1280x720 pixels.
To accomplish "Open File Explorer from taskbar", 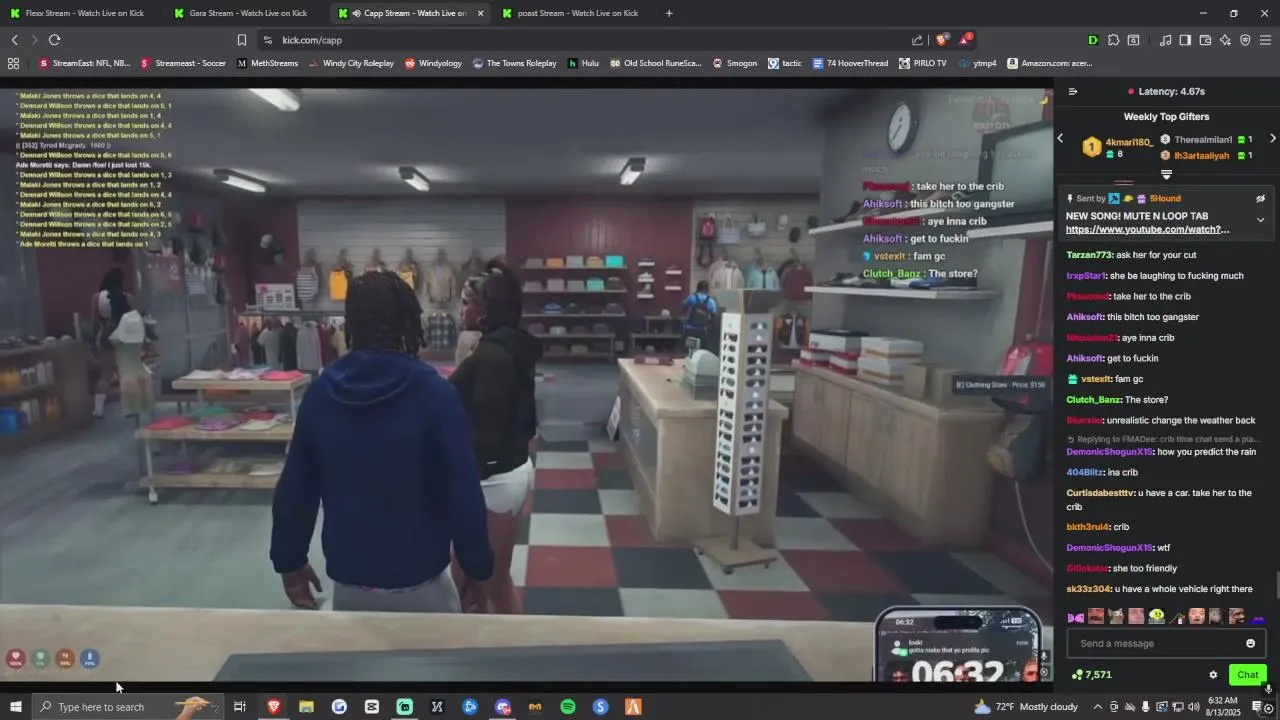I will pos(306,707).
